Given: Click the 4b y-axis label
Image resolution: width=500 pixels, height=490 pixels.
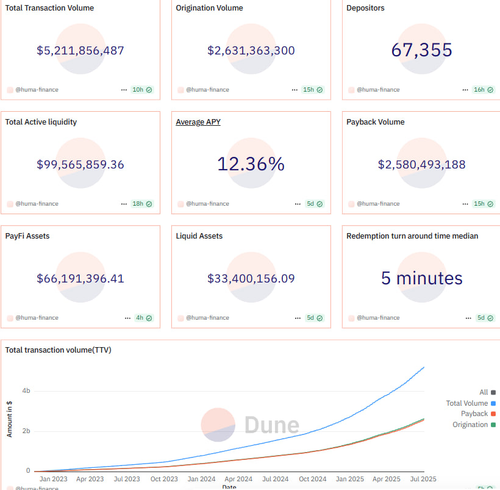Looking at the screenshot, I should point(26,391).
